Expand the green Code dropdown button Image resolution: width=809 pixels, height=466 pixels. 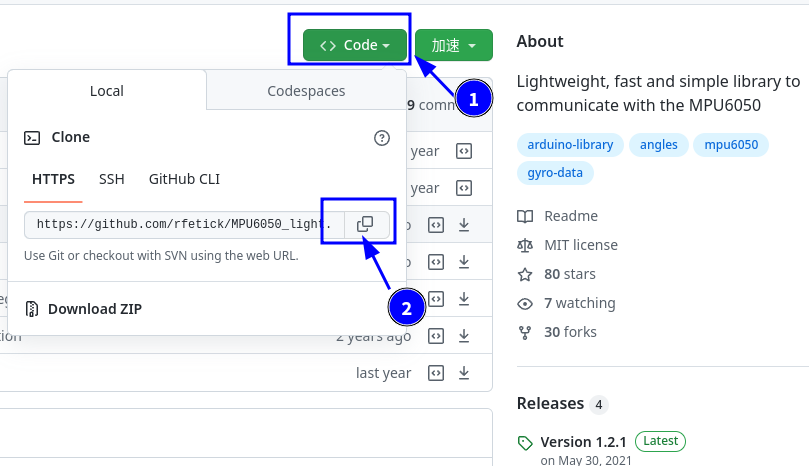(355, 45)
